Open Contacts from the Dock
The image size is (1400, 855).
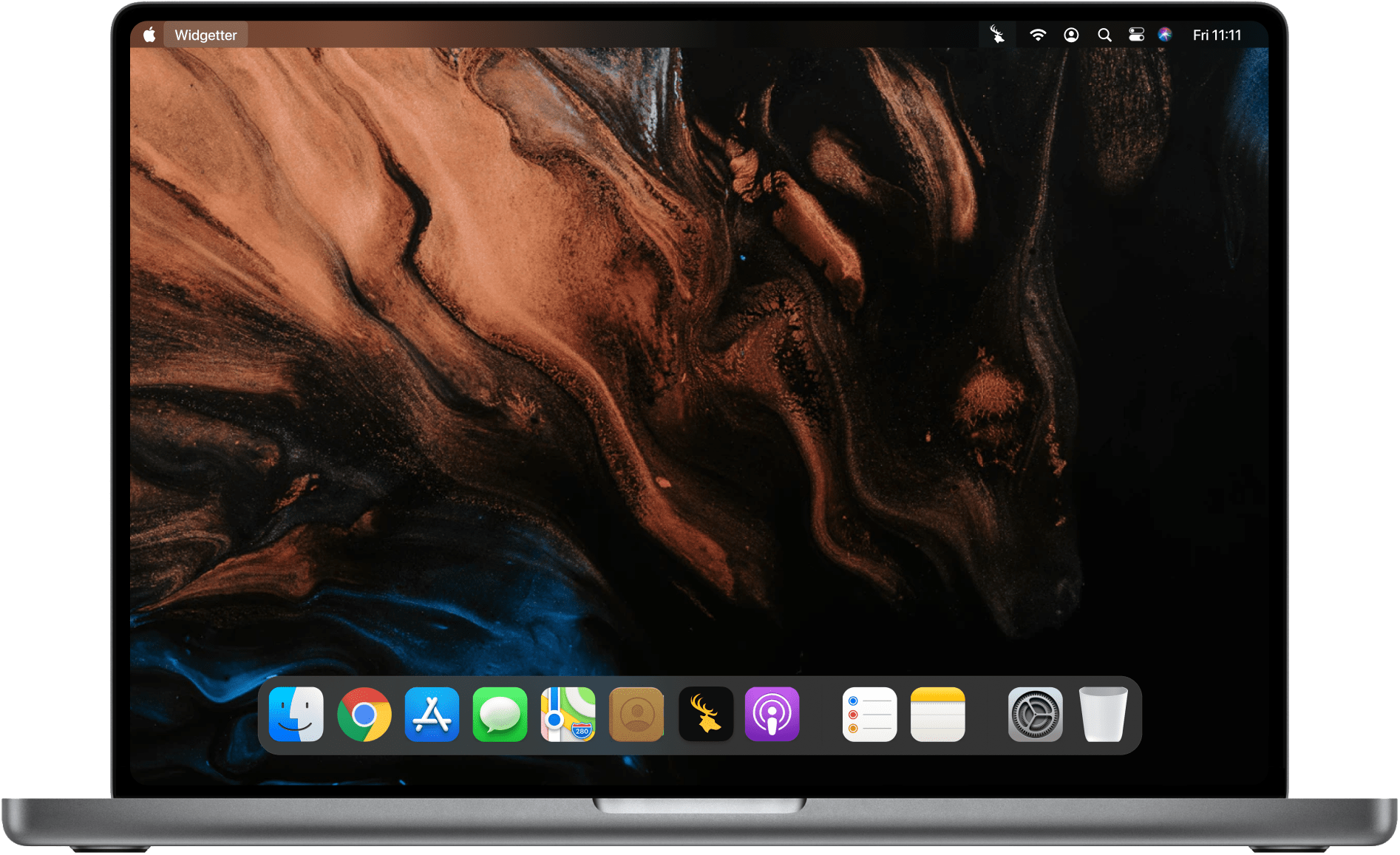(x=636, y=715)
